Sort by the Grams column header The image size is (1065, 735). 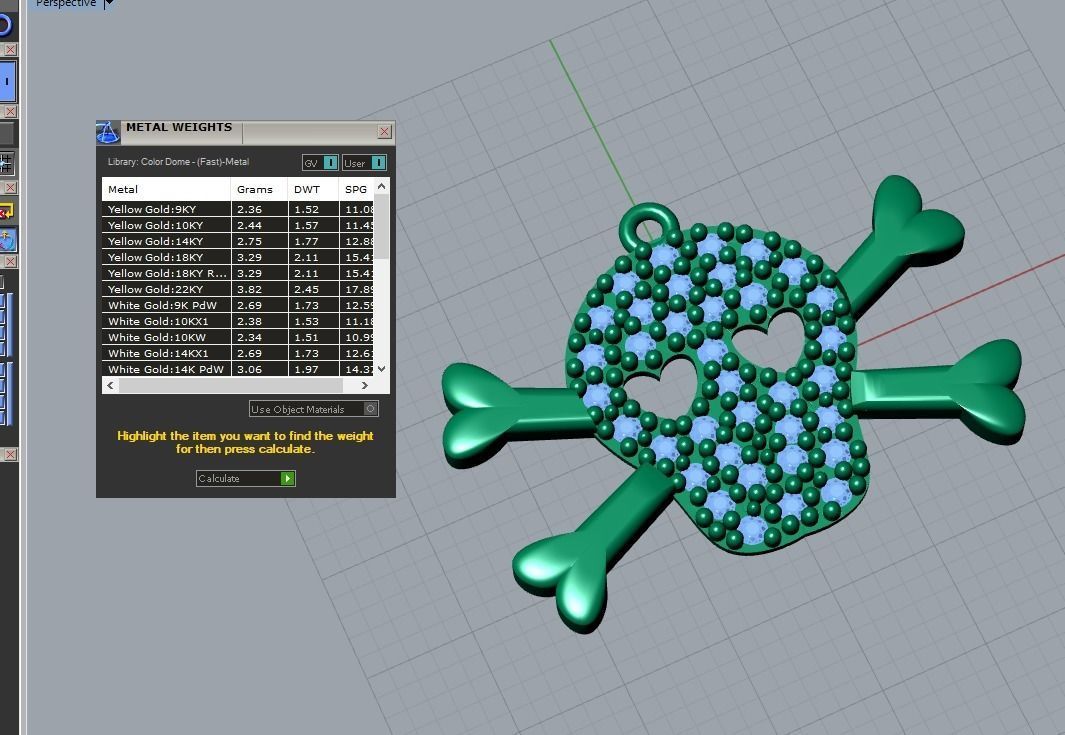tap(259, 190)
